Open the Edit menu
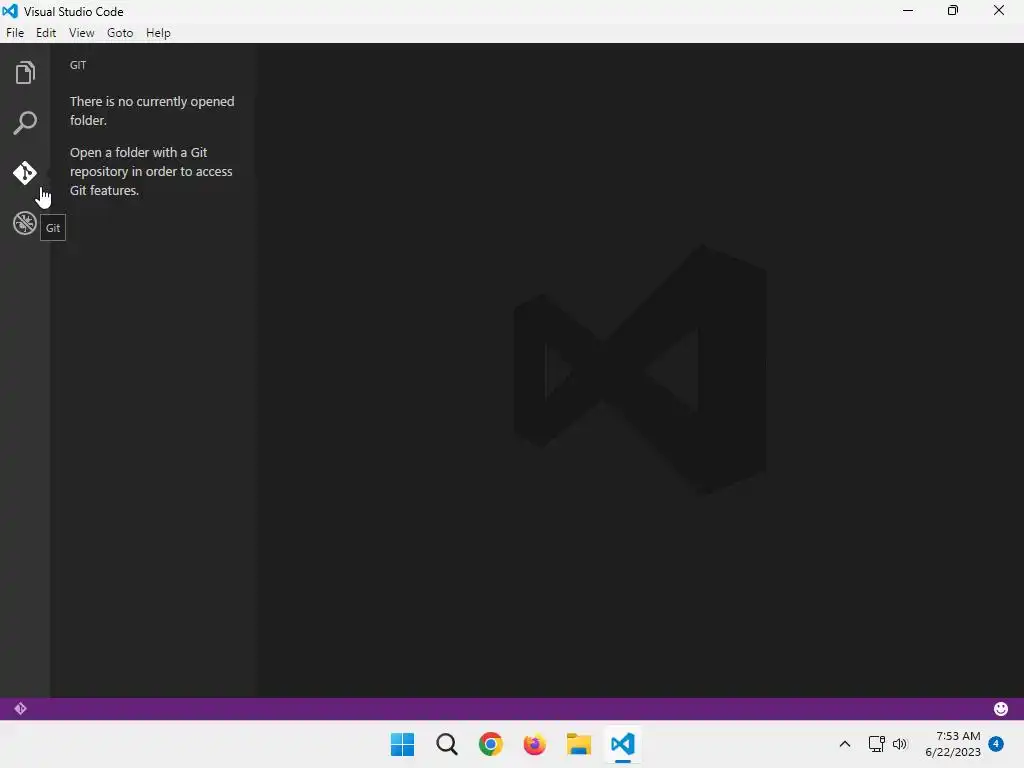 click(x=46, y=33)
